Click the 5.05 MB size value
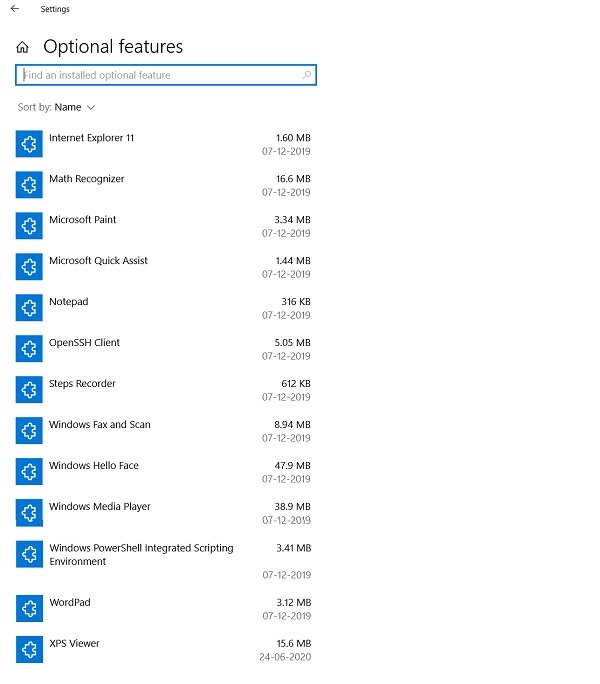This screenshot has height=684, width=600. click(292, 343)
